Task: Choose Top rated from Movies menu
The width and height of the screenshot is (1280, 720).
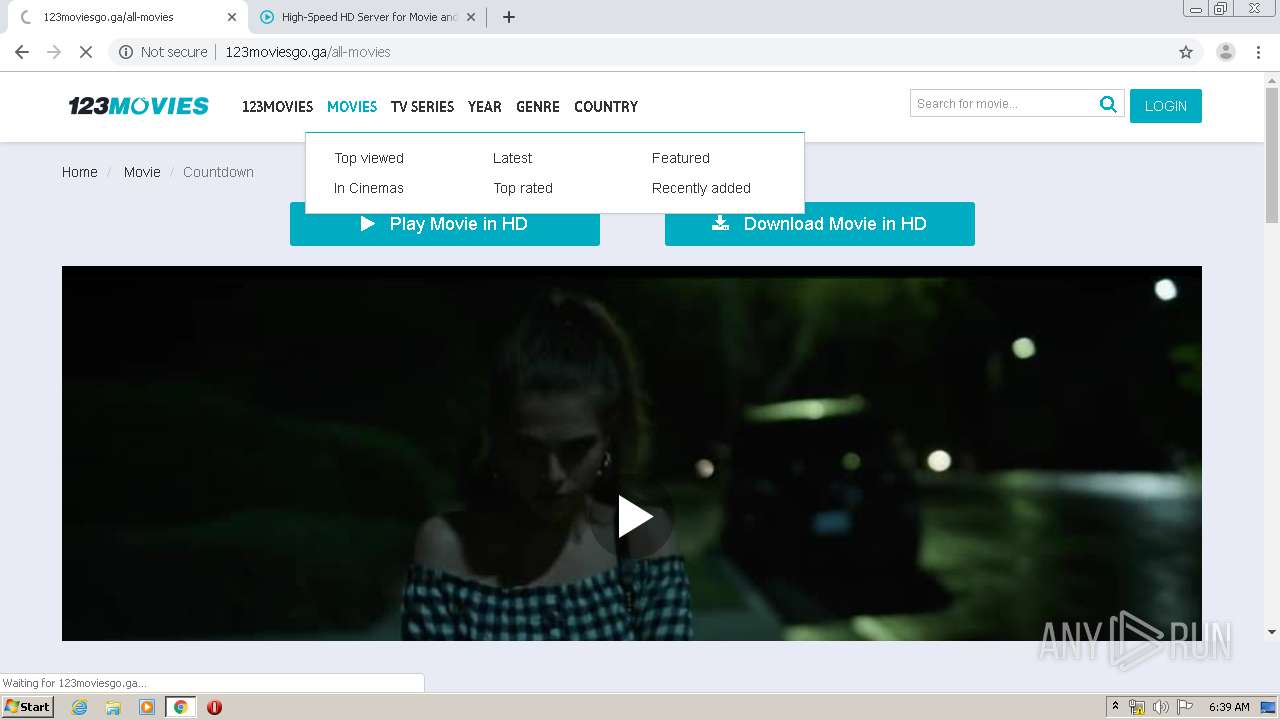Action: [x=523, y=188]
